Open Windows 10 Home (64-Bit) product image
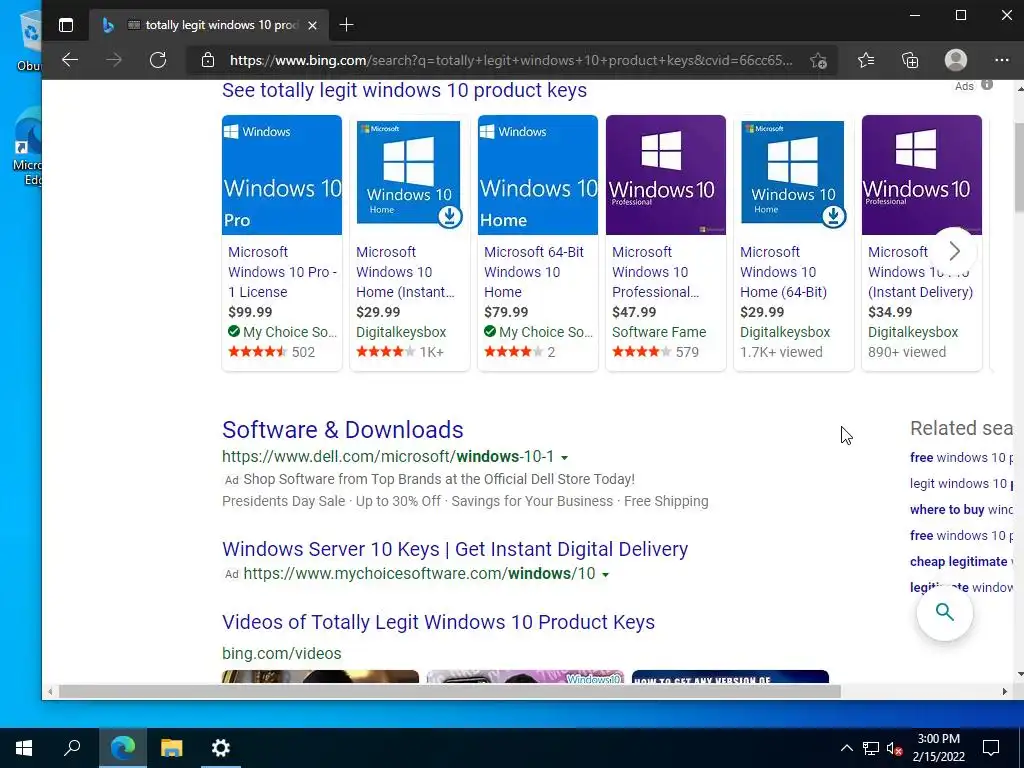1024x768 pixels. click(793, 175)
